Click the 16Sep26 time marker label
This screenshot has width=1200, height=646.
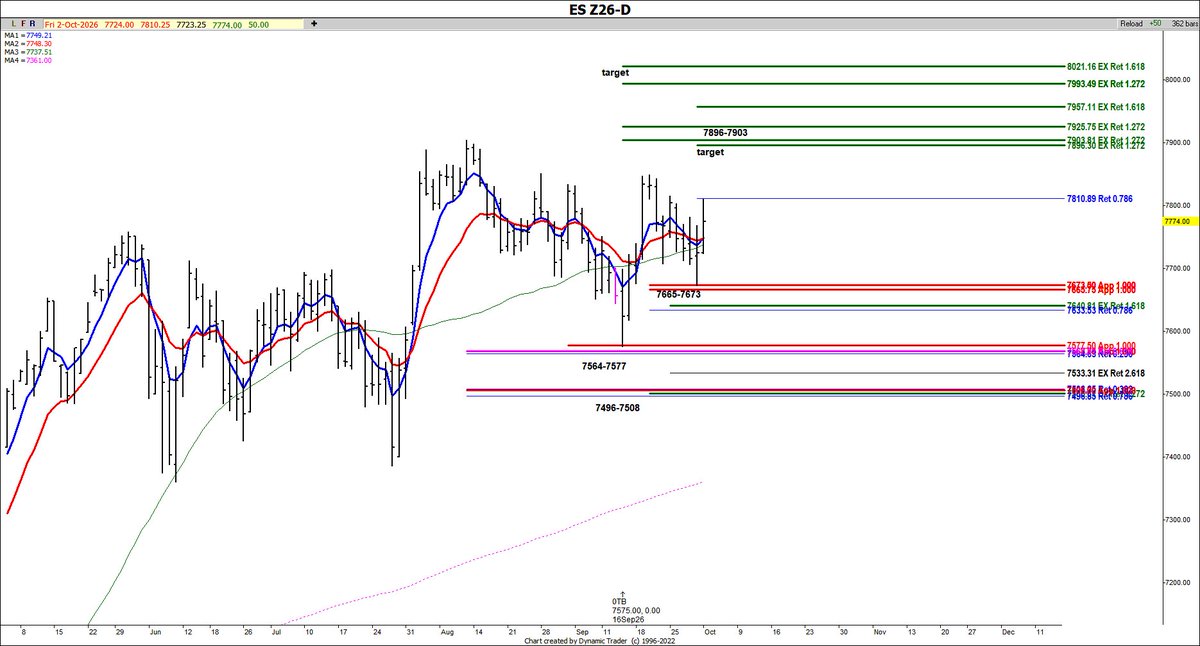tap(628, 620)
